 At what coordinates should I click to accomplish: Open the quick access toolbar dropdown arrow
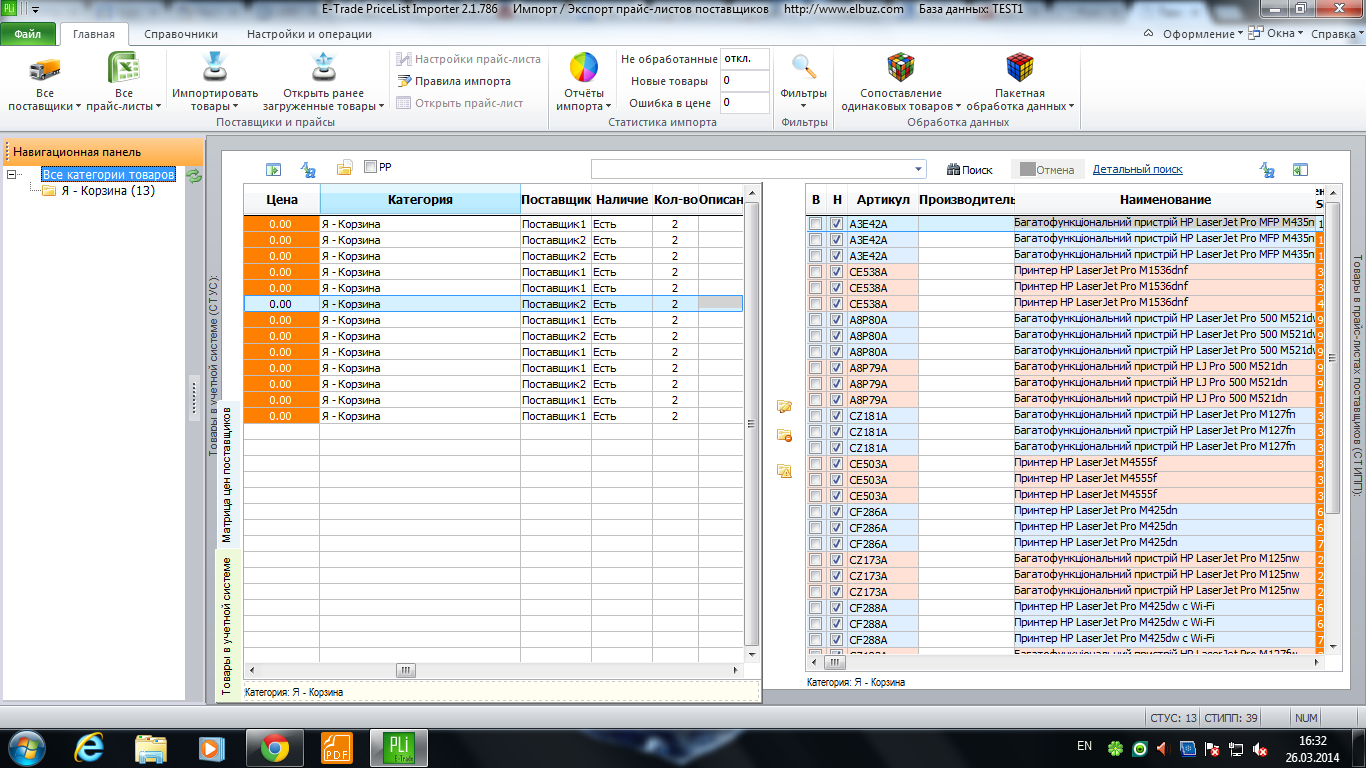pyautogui.click(x=36, y=9)
